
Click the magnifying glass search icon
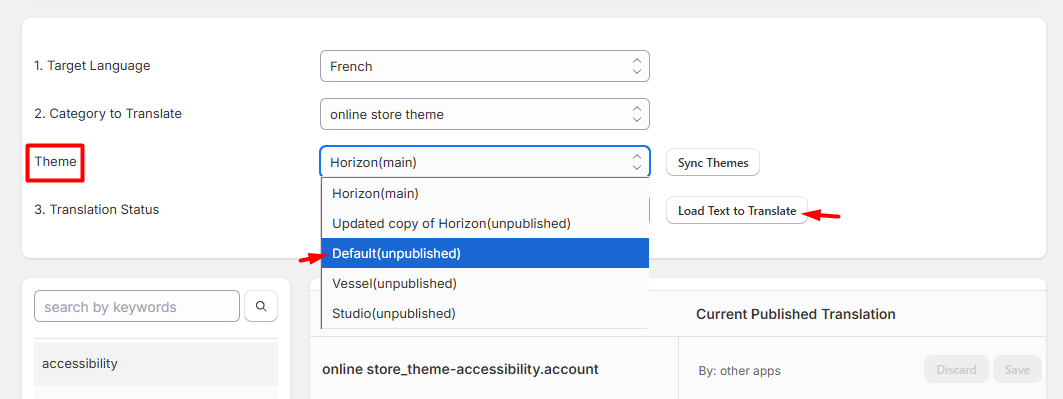(261, 306)
